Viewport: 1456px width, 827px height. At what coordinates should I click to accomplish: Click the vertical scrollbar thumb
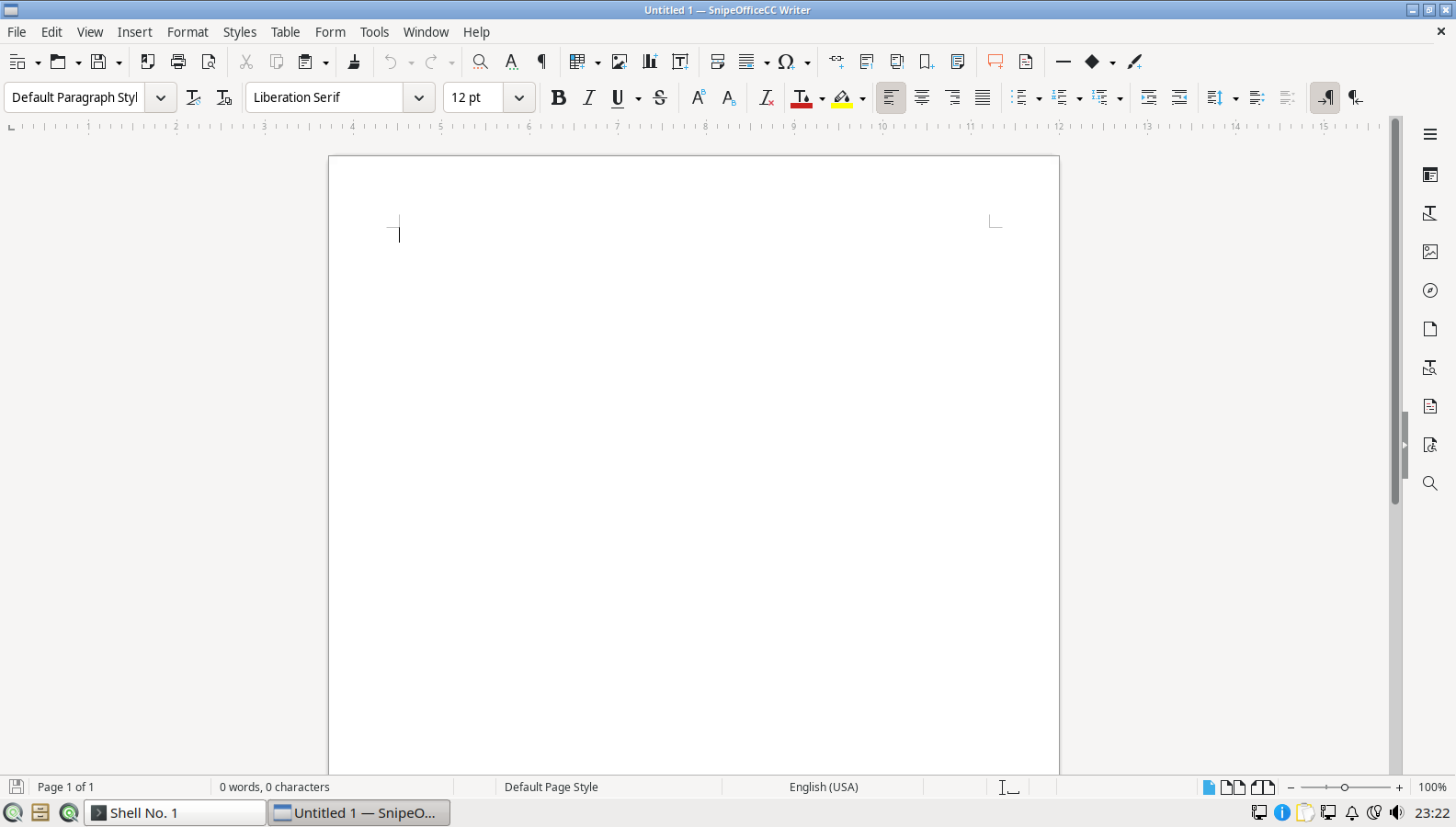tap(1395, 311)
